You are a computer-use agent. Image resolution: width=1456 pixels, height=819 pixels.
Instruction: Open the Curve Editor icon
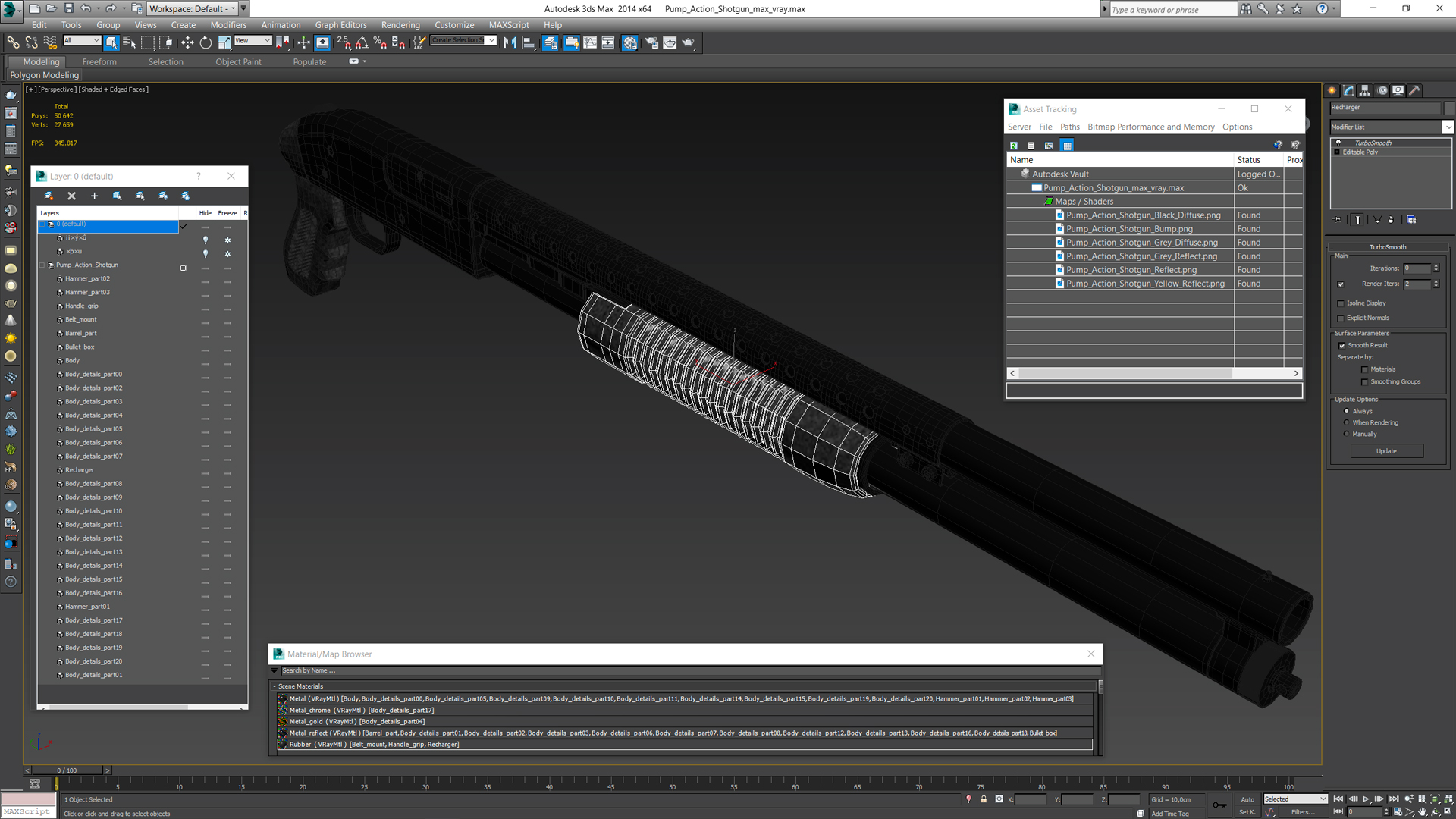click(x=589, y=43)
